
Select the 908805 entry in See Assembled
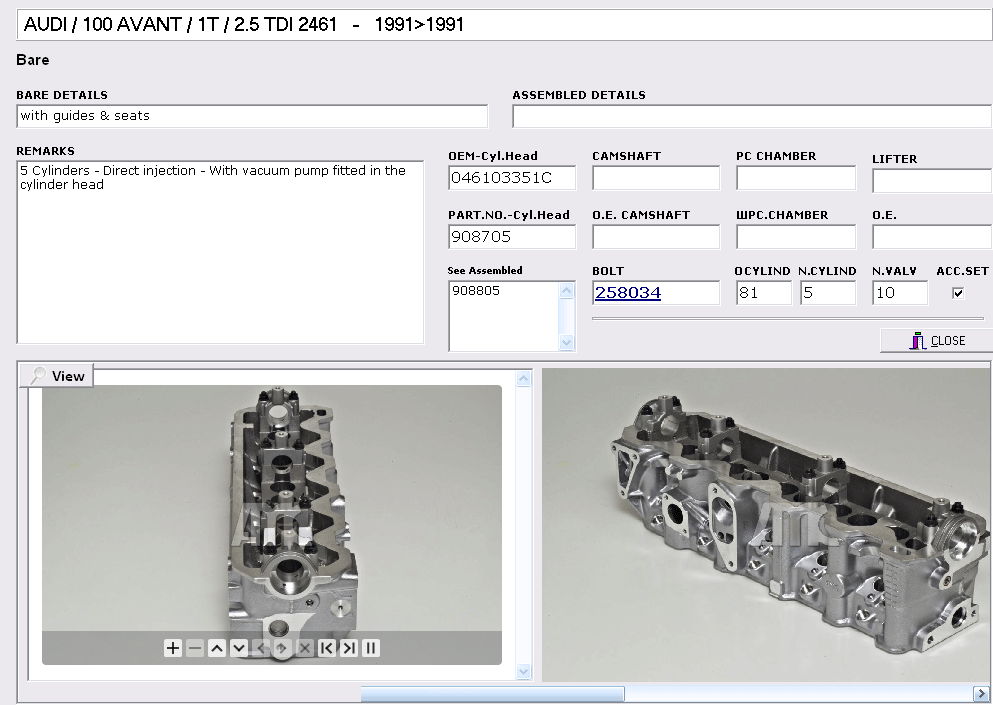pos(476,291)
